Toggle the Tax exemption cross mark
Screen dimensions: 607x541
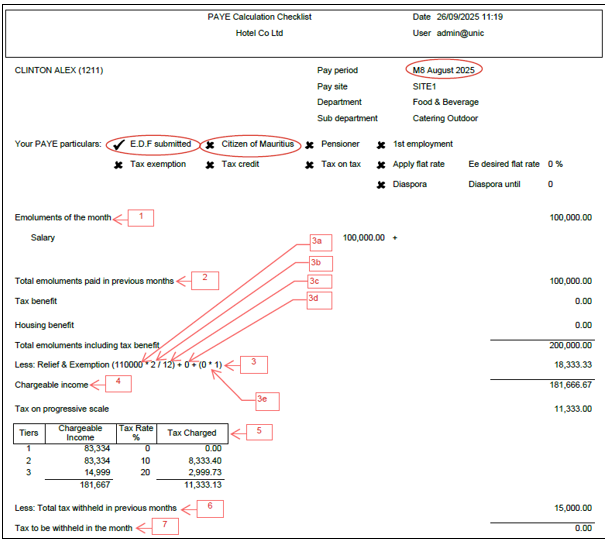coord(120,165)
